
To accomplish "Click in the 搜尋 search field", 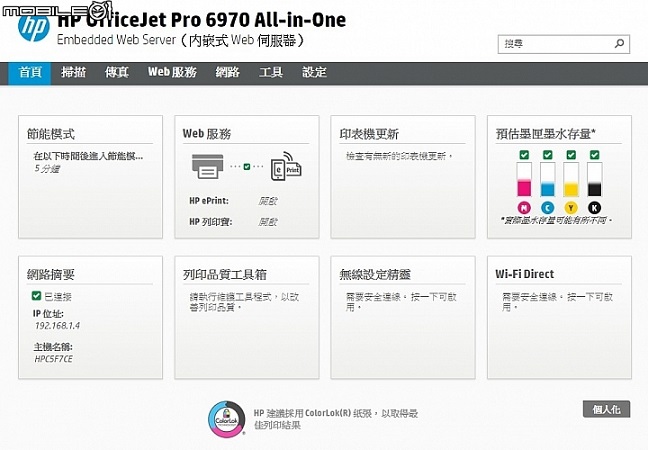I will [x=564, y=44].
